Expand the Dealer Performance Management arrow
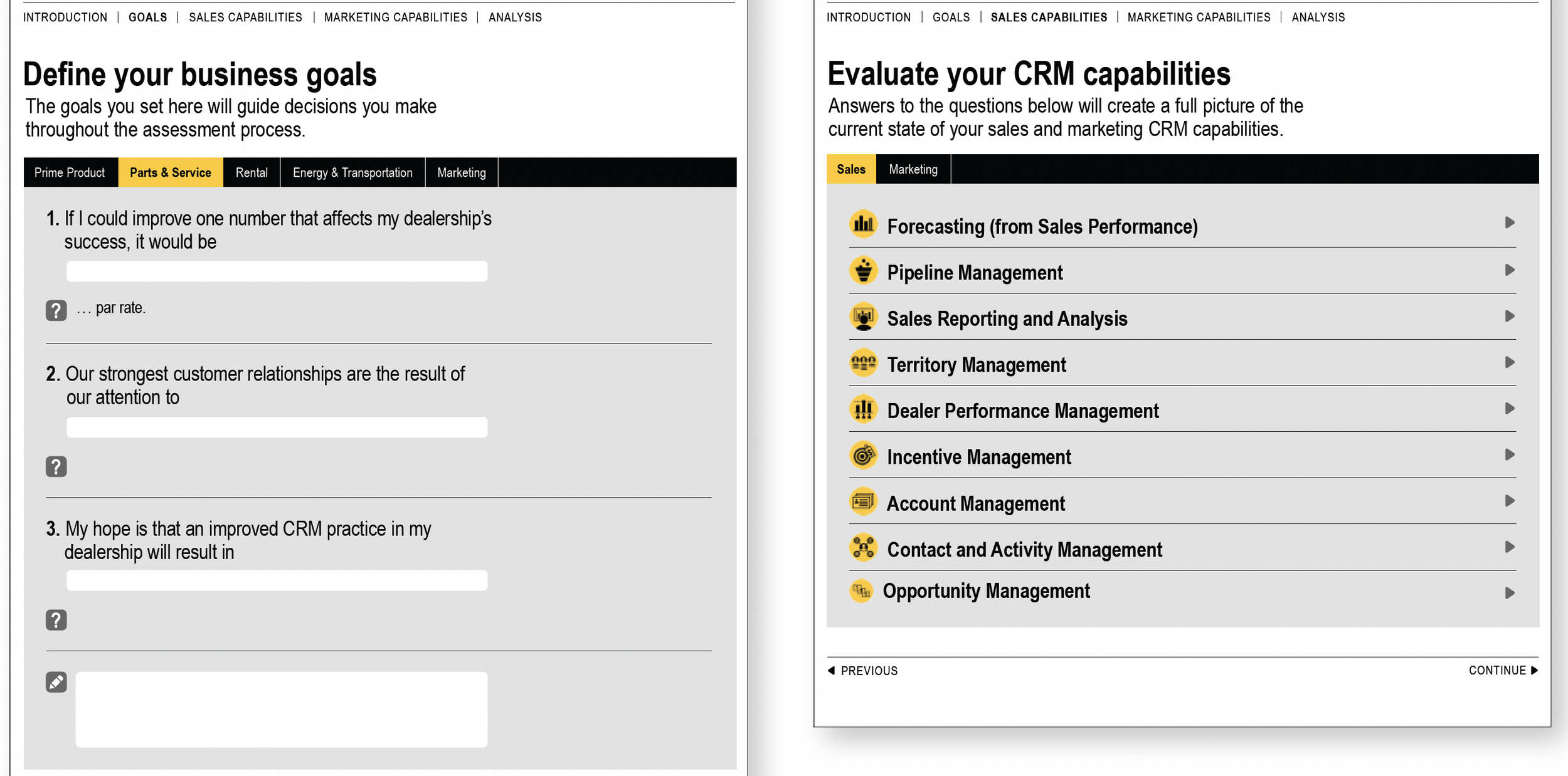This screenshot has height=776, width=1568. (1509, 409)
